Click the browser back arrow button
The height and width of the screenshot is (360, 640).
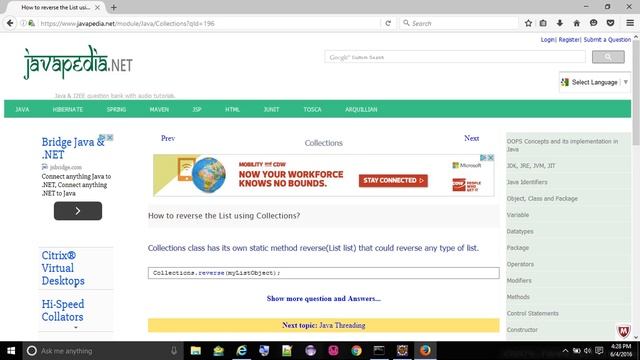tap(10, 23)
